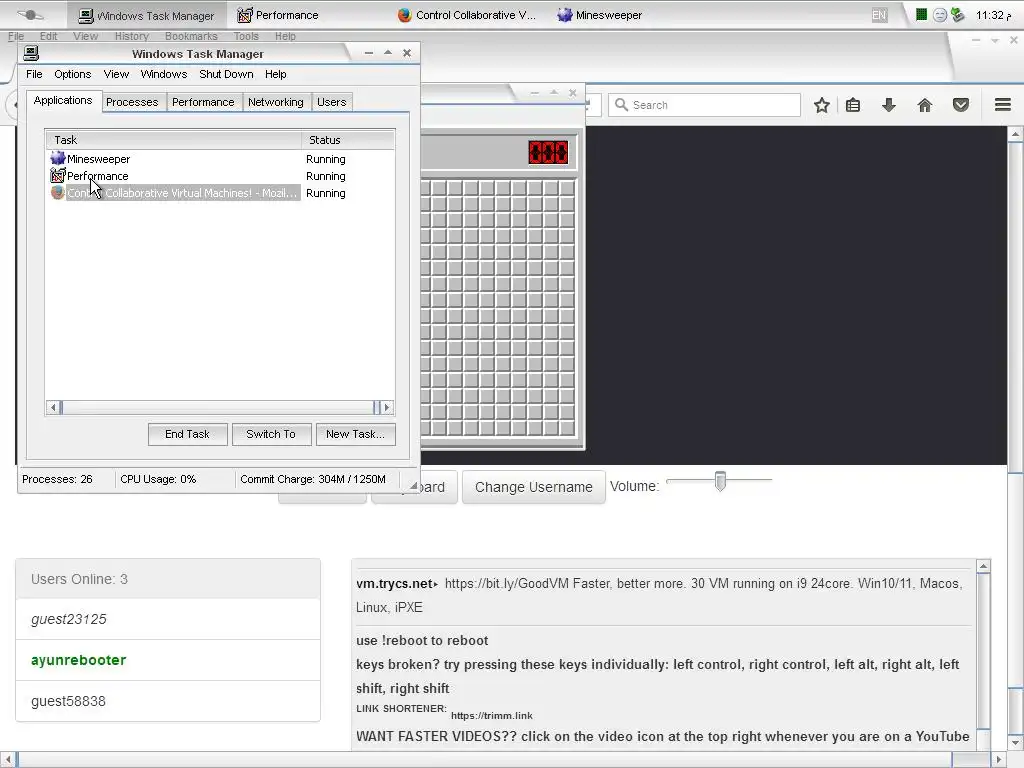1024x768 pixels.
Task: Switch to the Processes tab
Action: coord(133,102)
